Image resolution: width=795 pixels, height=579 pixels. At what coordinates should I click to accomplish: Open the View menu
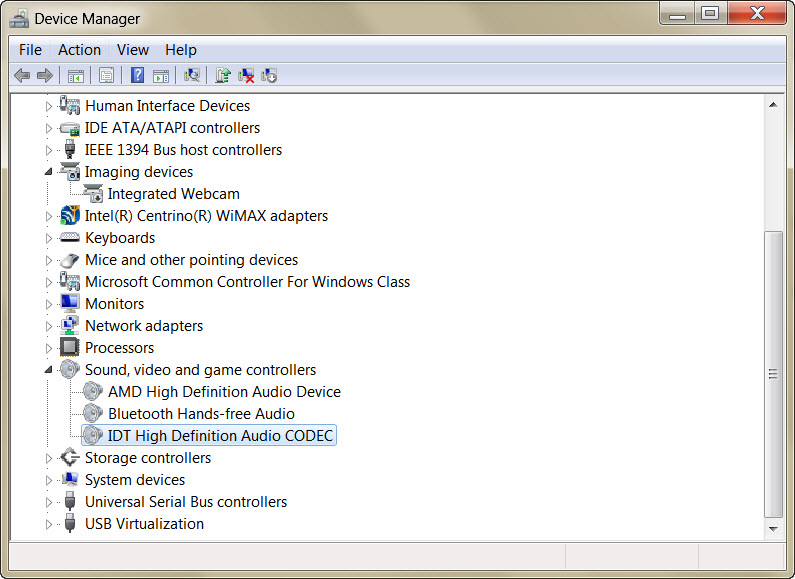coord(133,50)
